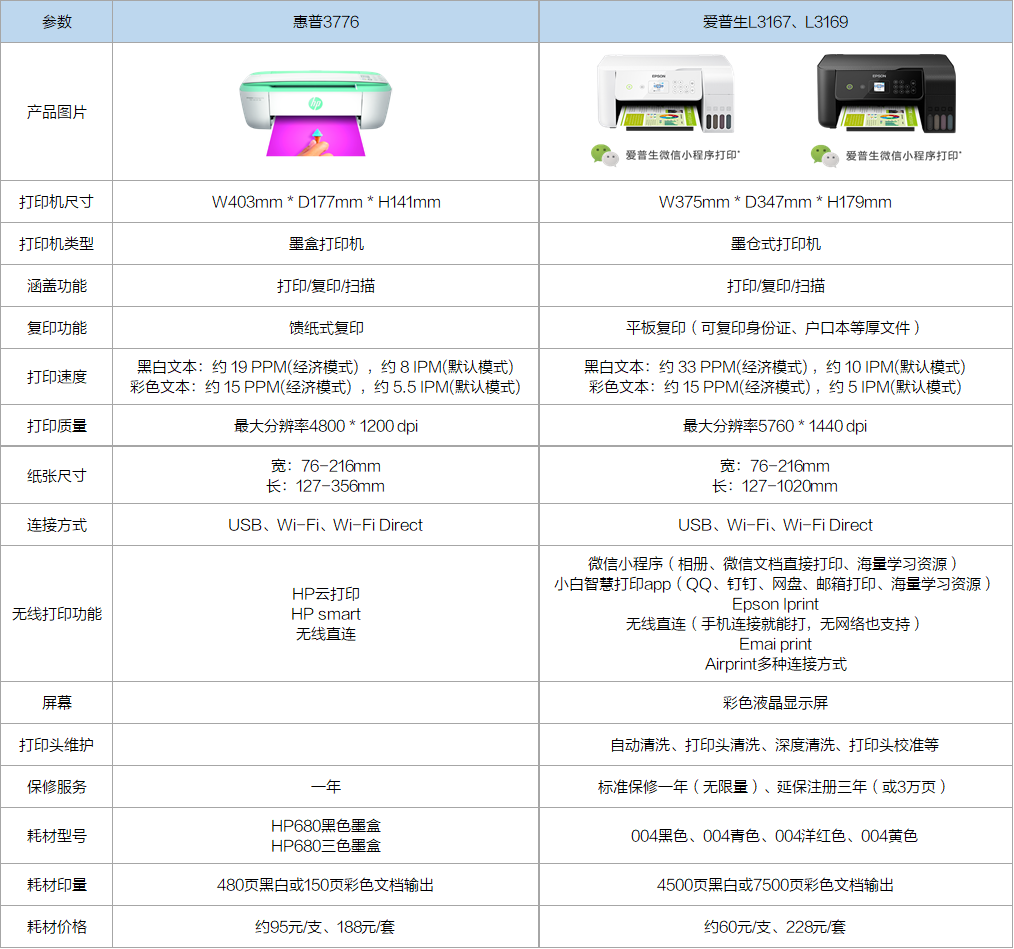Click the row label '耗材价格'
Screen dimensions: 1014x949
[x=56, y=926]
